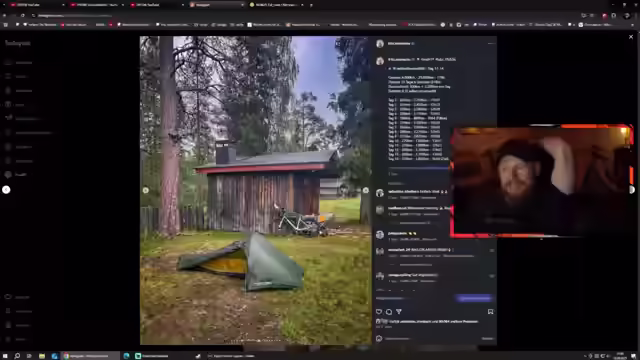Viewport: 640px width, 360px height.
Task: Switch to the second browser tab
Action: coord(97,5)
